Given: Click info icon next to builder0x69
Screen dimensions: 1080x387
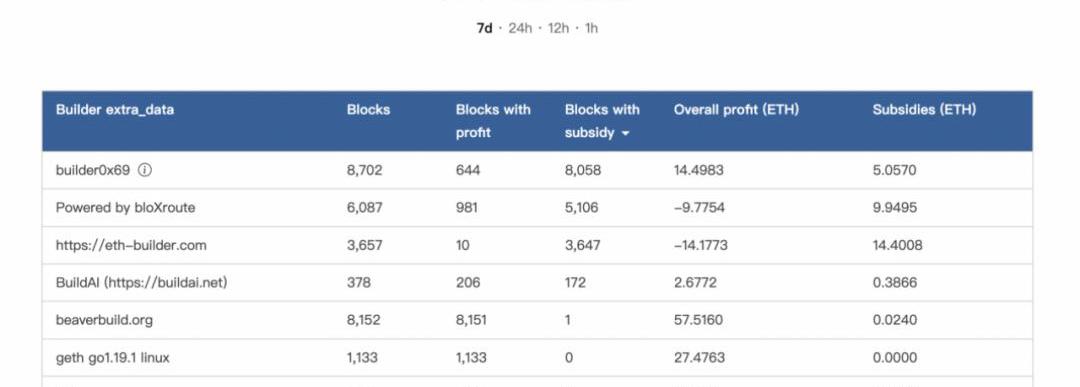Looking at the screenshot, I should [x=145, y=170].
